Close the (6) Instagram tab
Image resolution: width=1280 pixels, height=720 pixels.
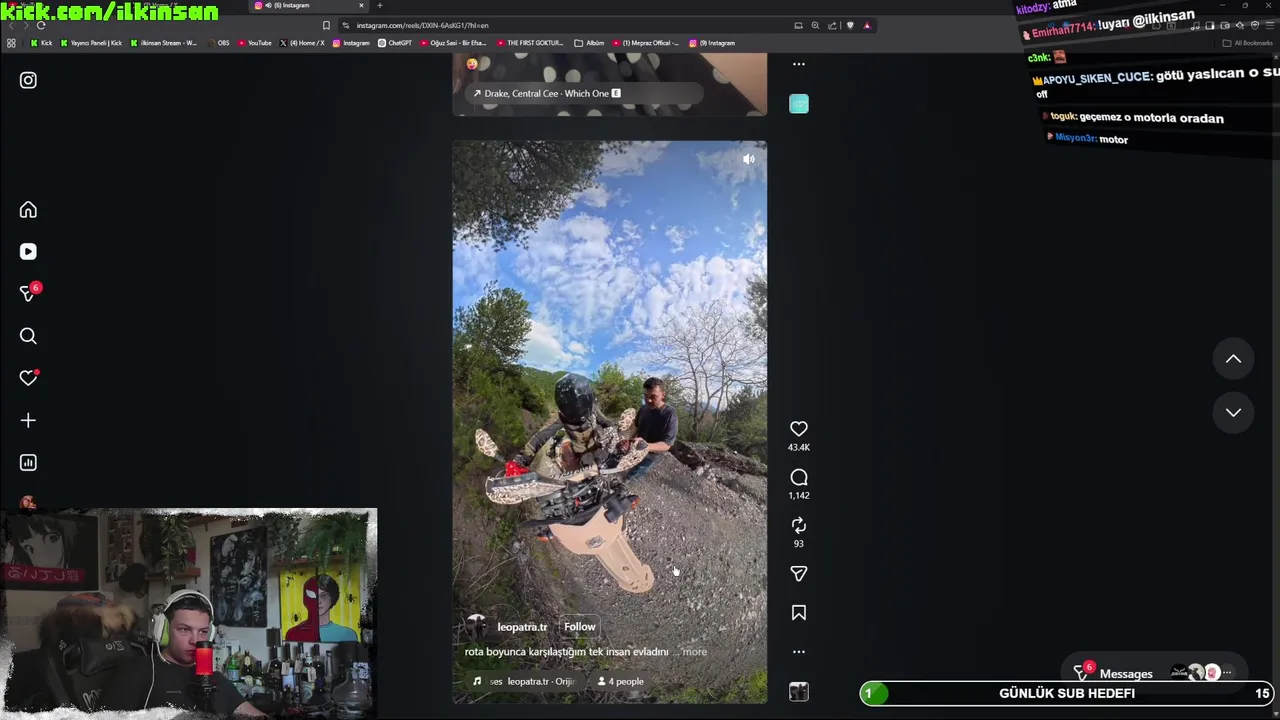pyautogui.click(x=361, y=5)
